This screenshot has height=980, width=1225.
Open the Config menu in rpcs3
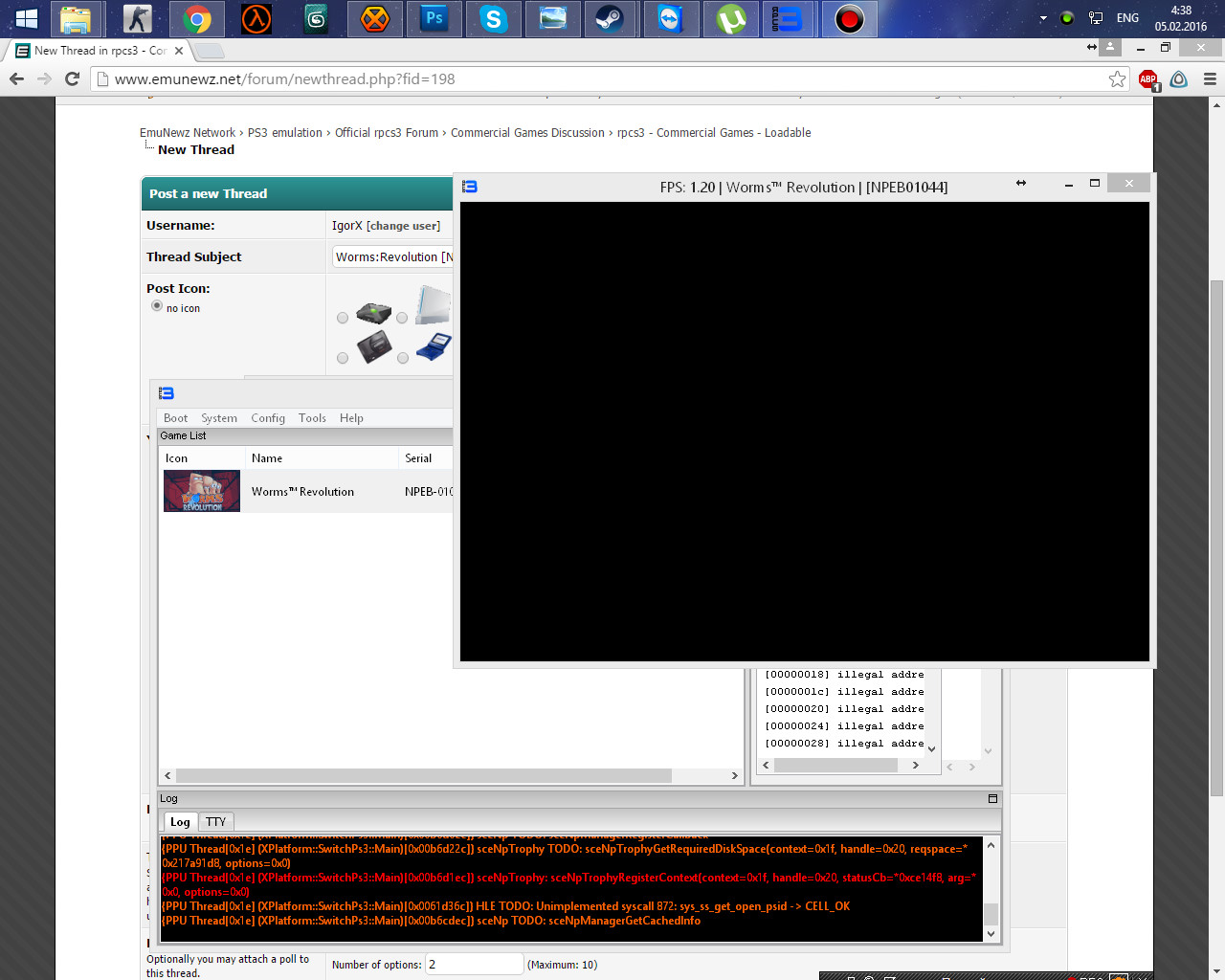(268, 418)
